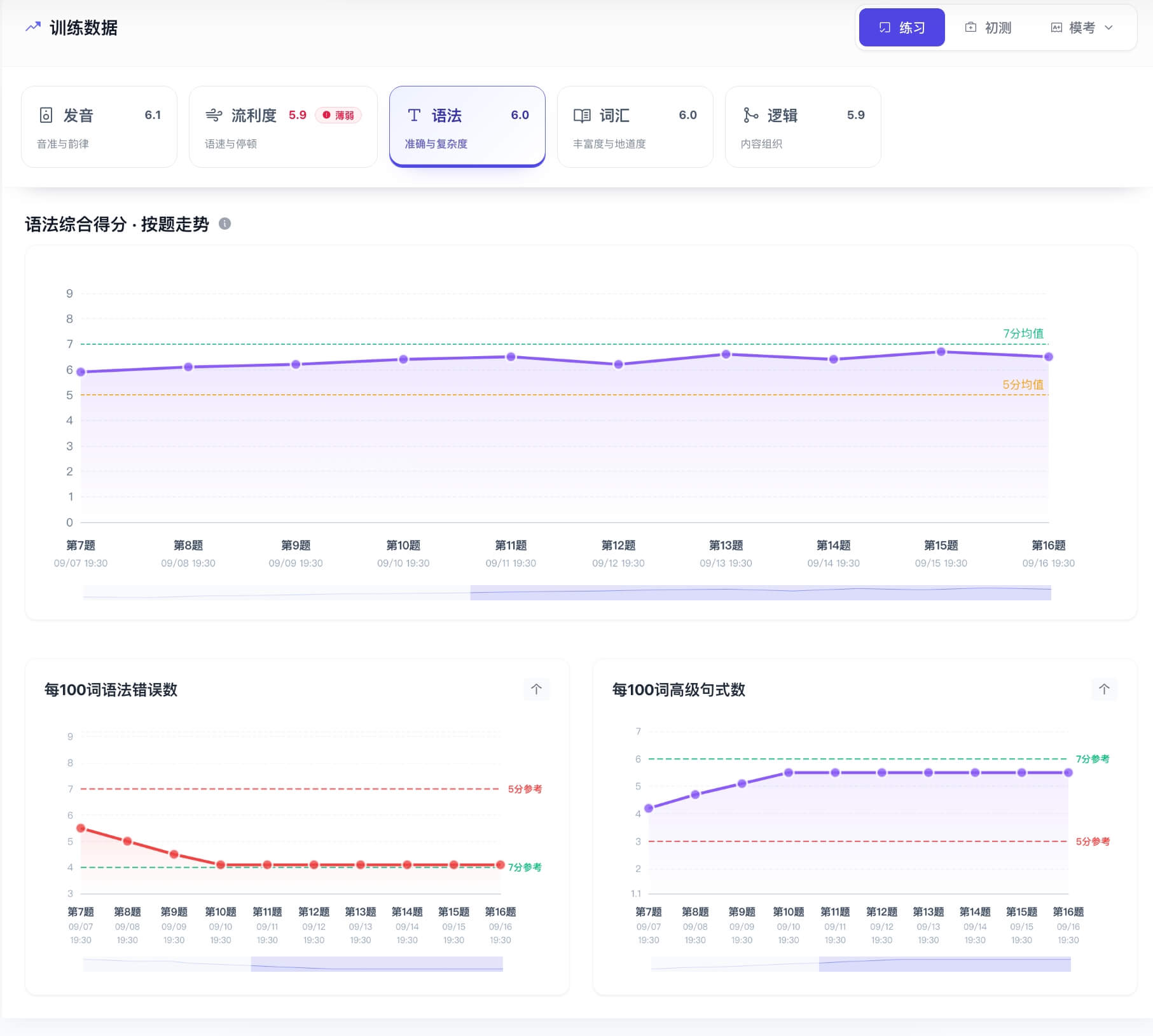
Task: Click the 第14题 axis label in main chart
Action: (833, 545)
